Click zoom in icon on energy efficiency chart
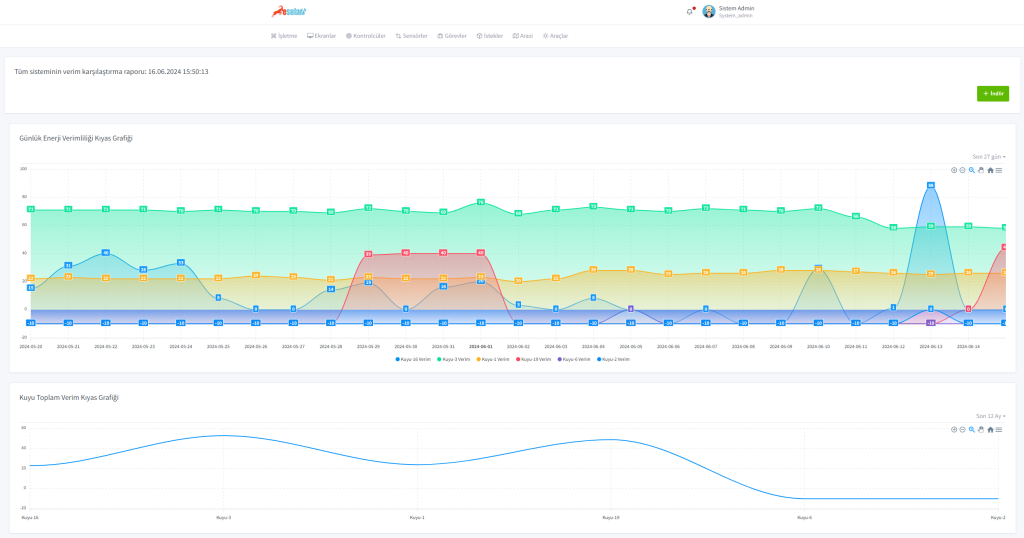 954,170
